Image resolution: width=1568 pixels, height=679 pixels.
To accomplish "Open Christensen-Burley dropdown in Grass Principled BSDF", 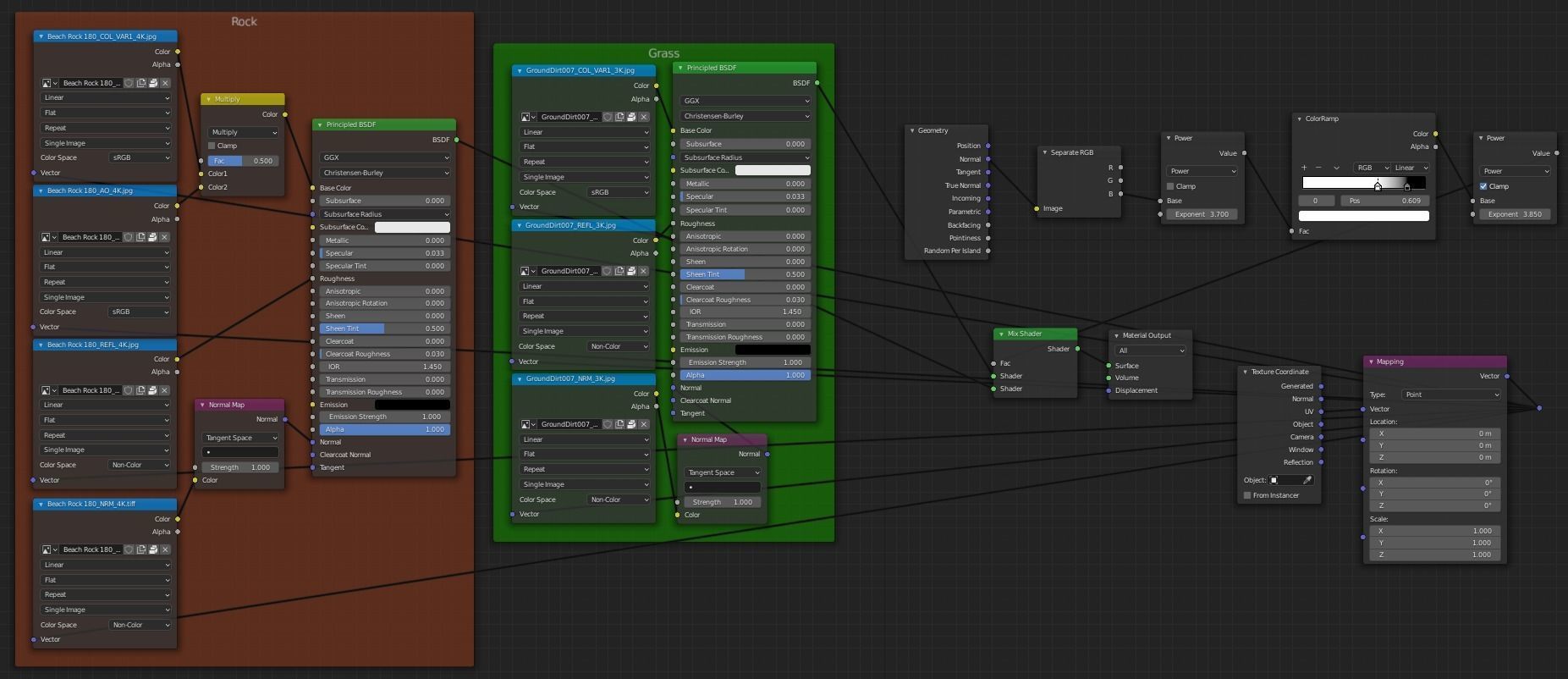I will point(745,116).
